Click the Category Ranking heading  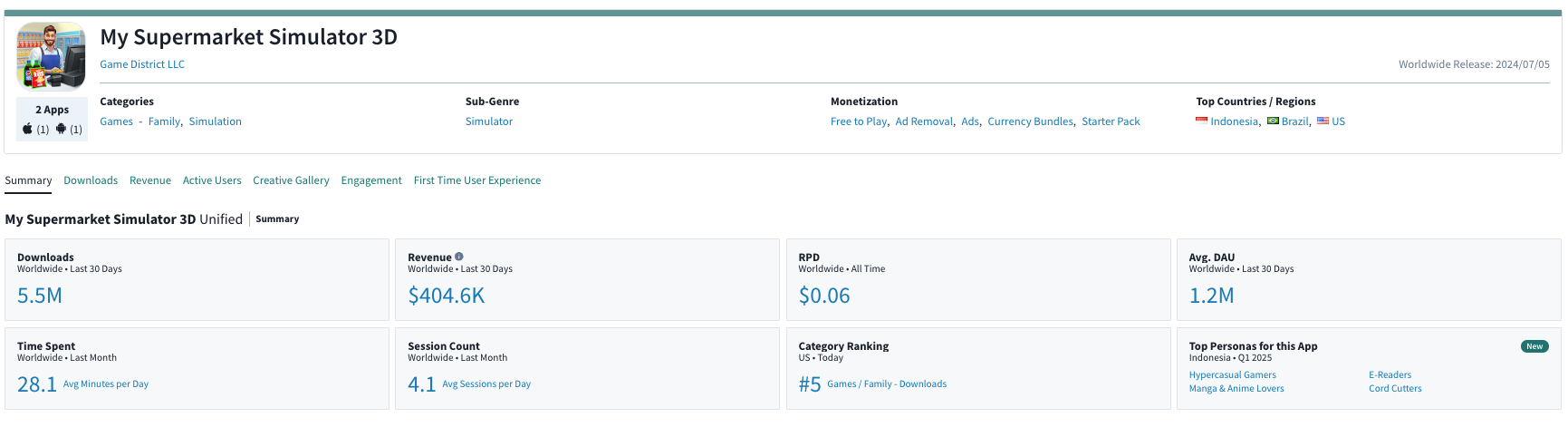click(x=843, y=346)
